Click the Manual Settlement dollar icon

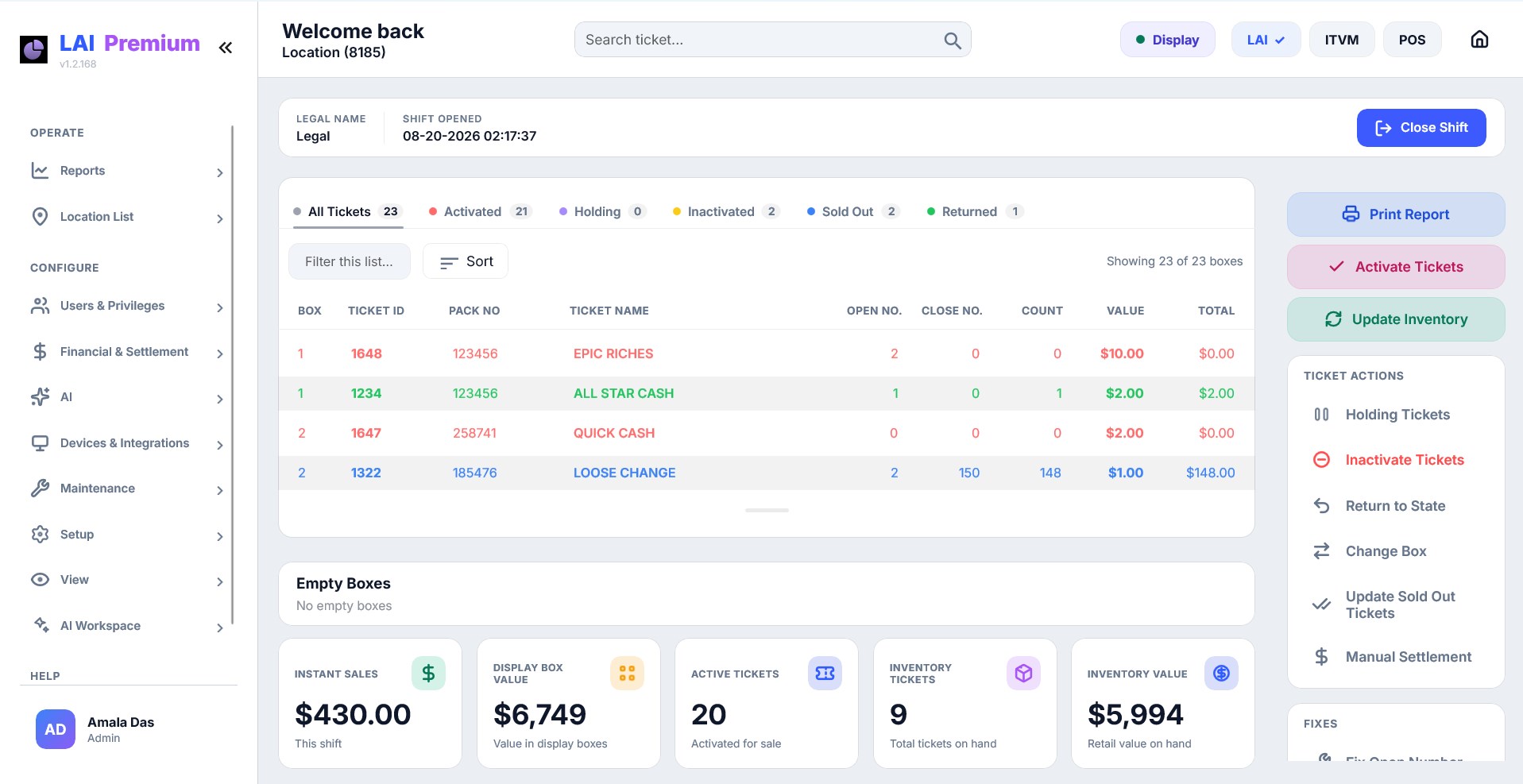click(x=1321, y=657)
